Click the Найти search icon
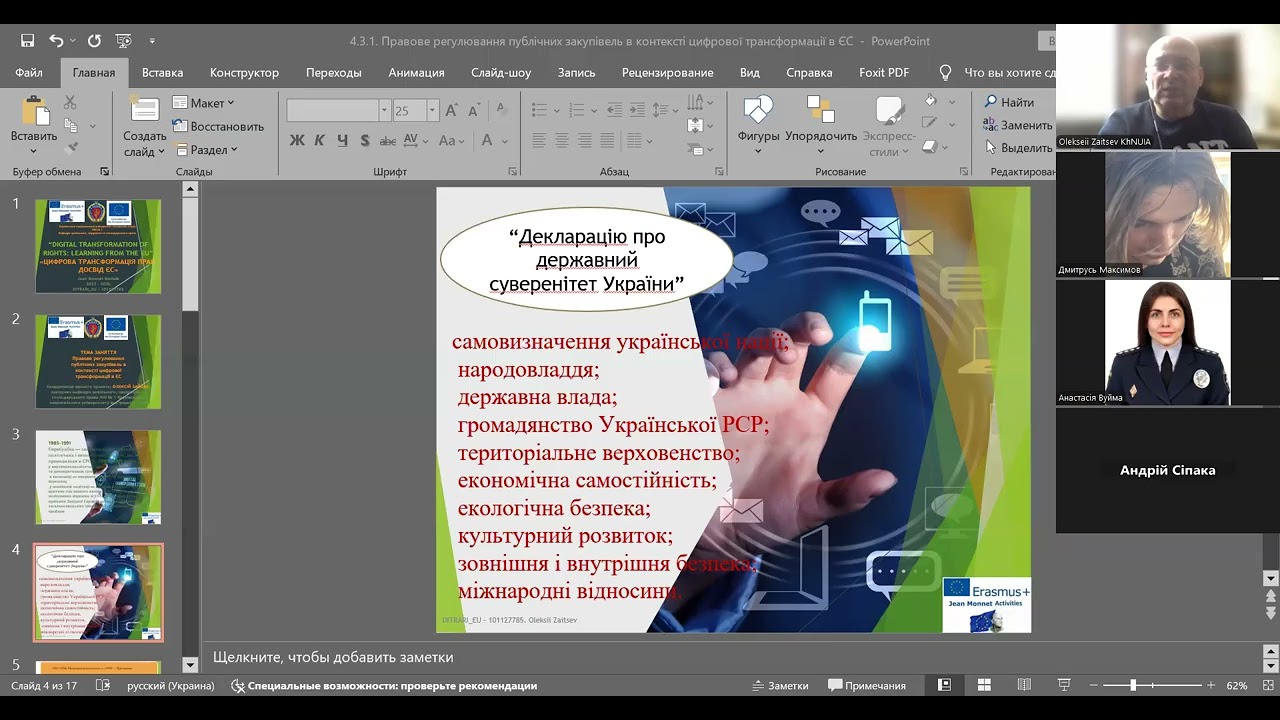This screenshot has height=720, width=1280. click(x=991, y=102)
